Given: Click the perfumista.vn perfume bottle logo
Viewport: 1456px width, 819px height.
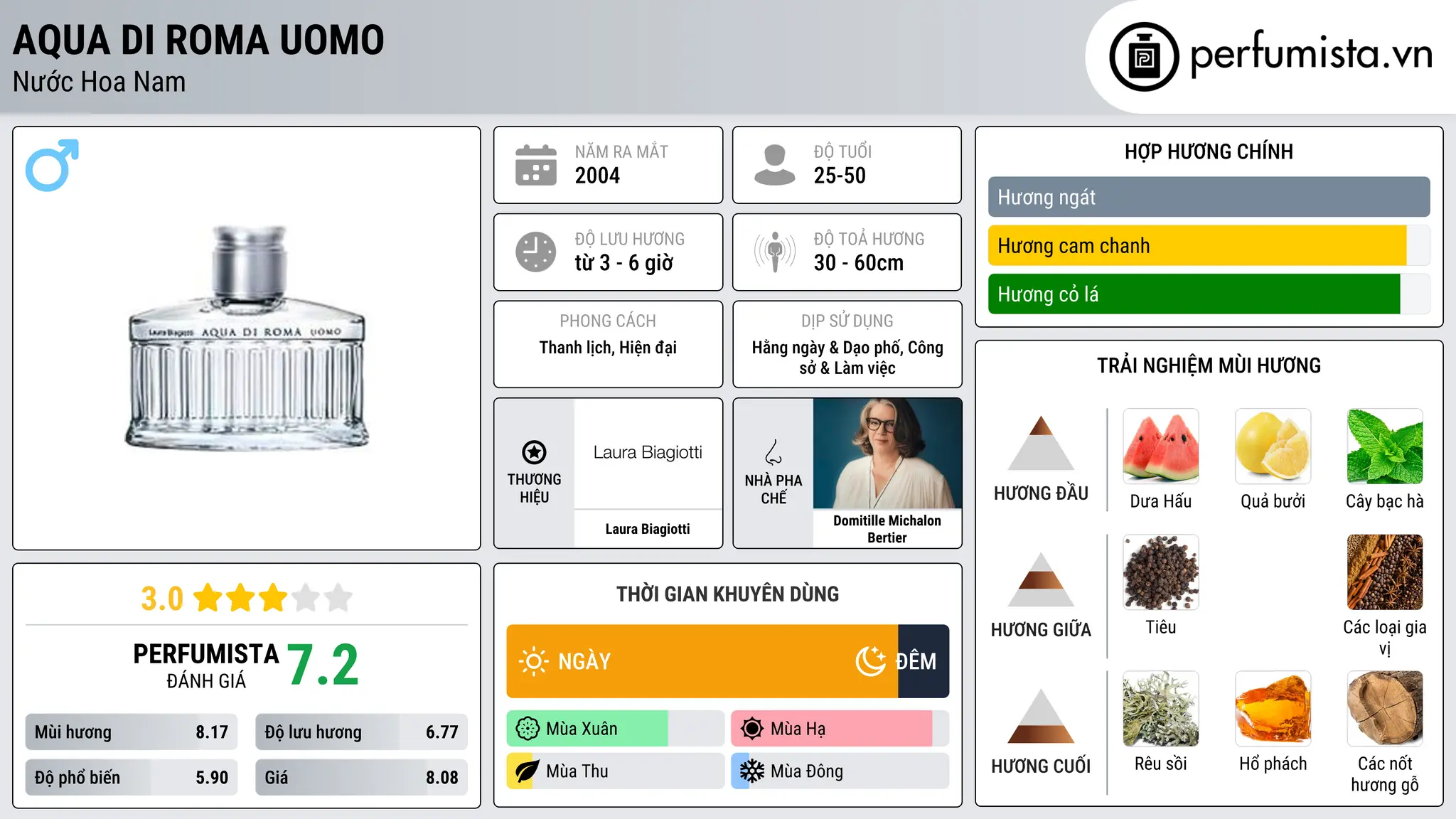Looking at the screenshot, I should pos(1144,57).
